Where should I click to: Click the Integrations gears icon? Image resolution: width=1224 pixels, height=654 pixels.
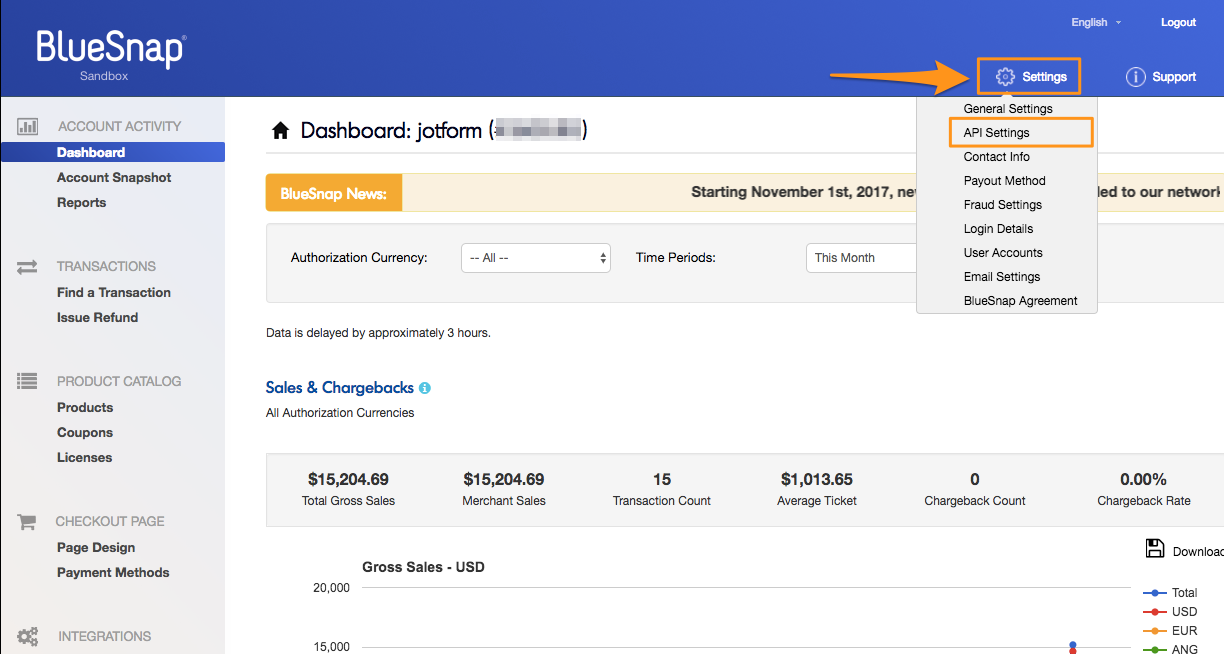pos(27,636)
